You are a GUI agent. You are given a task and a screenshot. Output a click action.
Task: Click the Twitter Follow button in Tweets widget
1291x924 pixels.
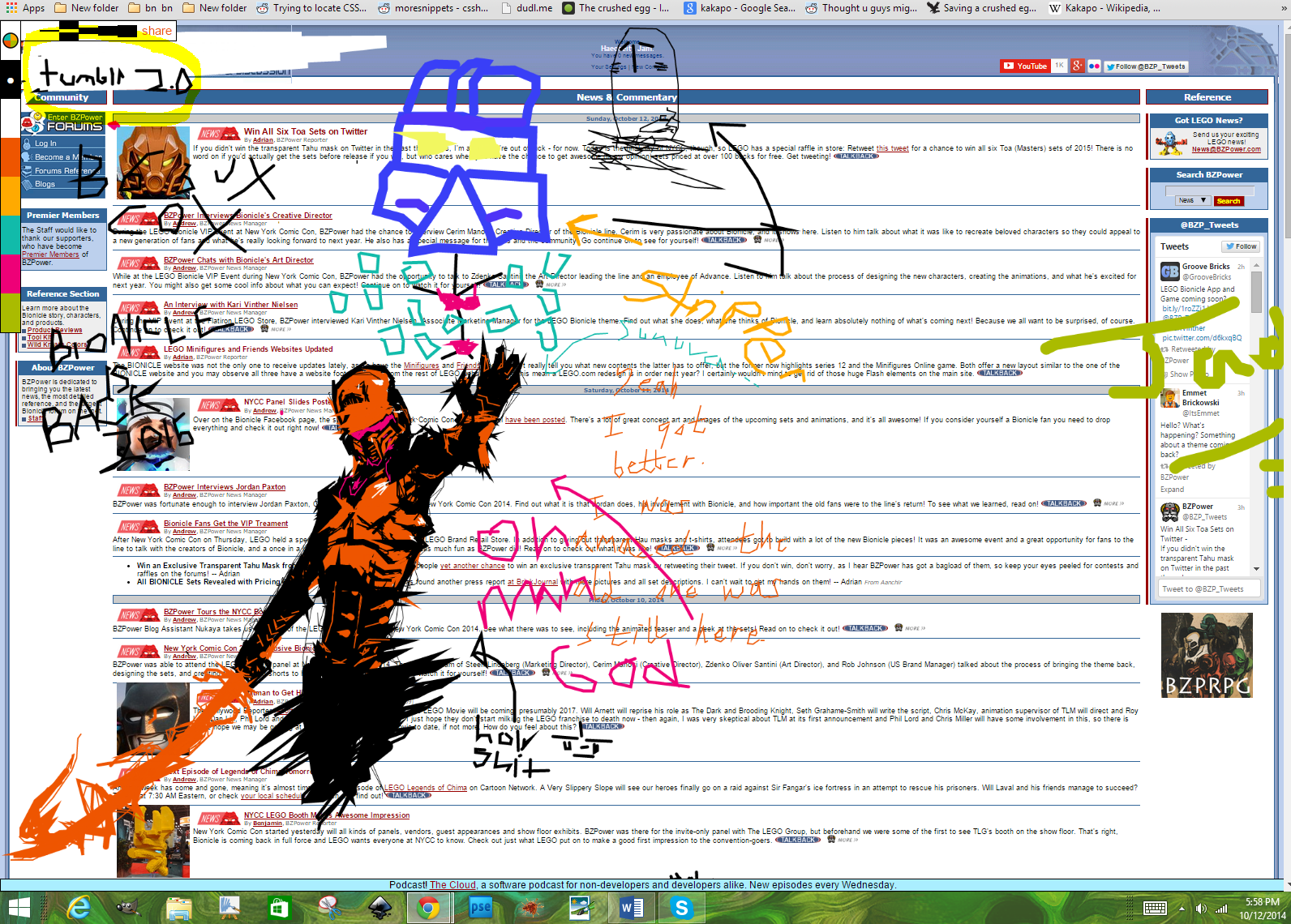point(1242,246)
